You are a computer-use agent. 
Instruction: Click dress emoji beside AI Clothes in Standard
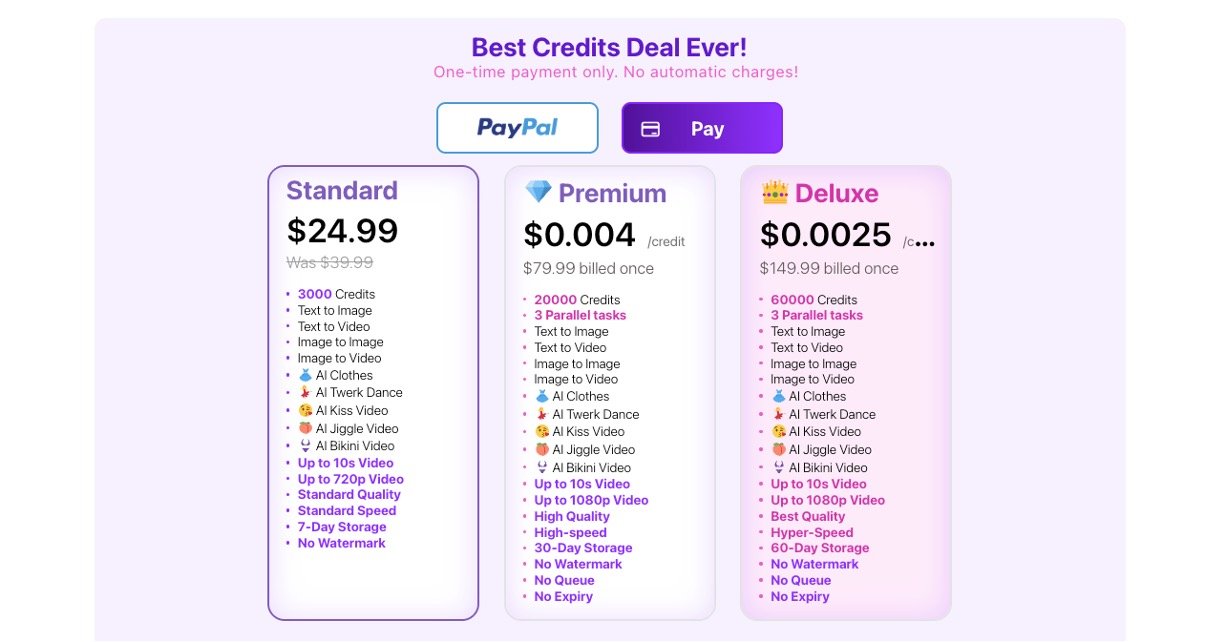[305, 375]
